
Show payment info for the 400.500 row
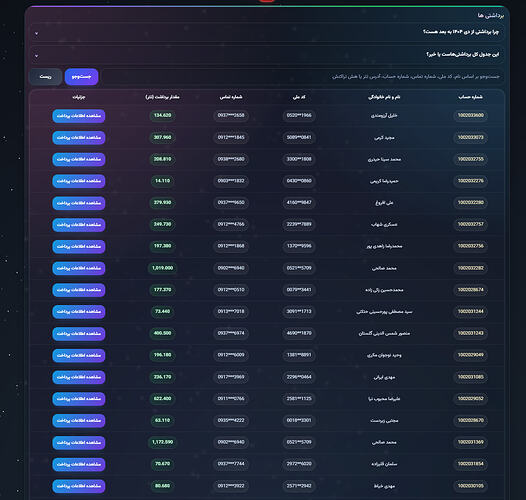tap(79, 334)
